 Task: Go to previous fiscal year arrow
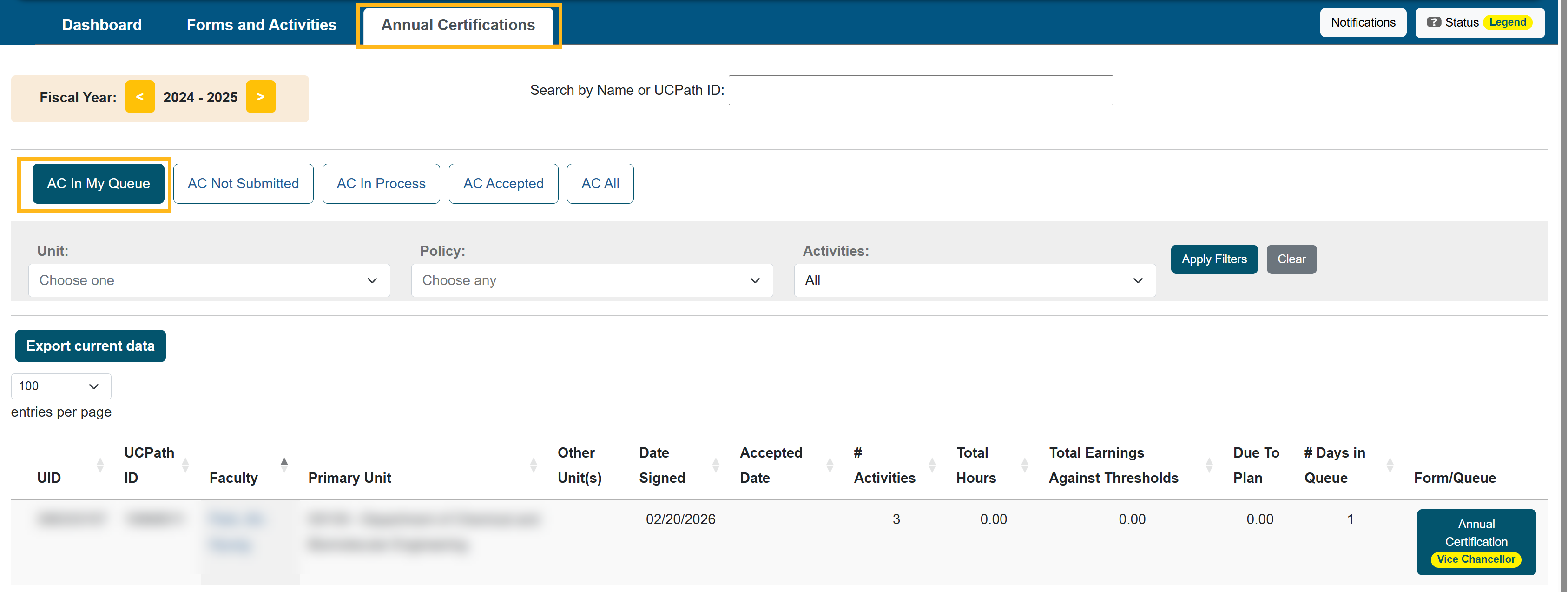pos(139,97)
